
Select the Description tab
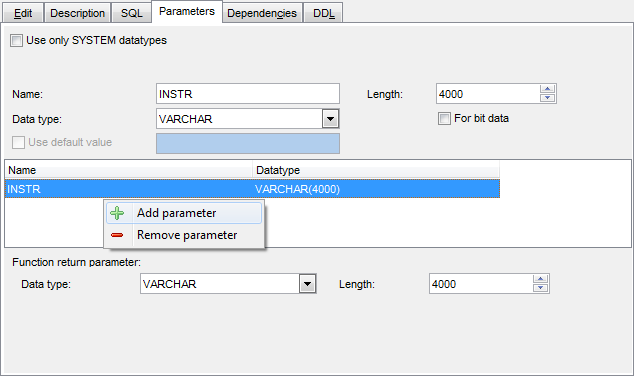pos(77,13)
